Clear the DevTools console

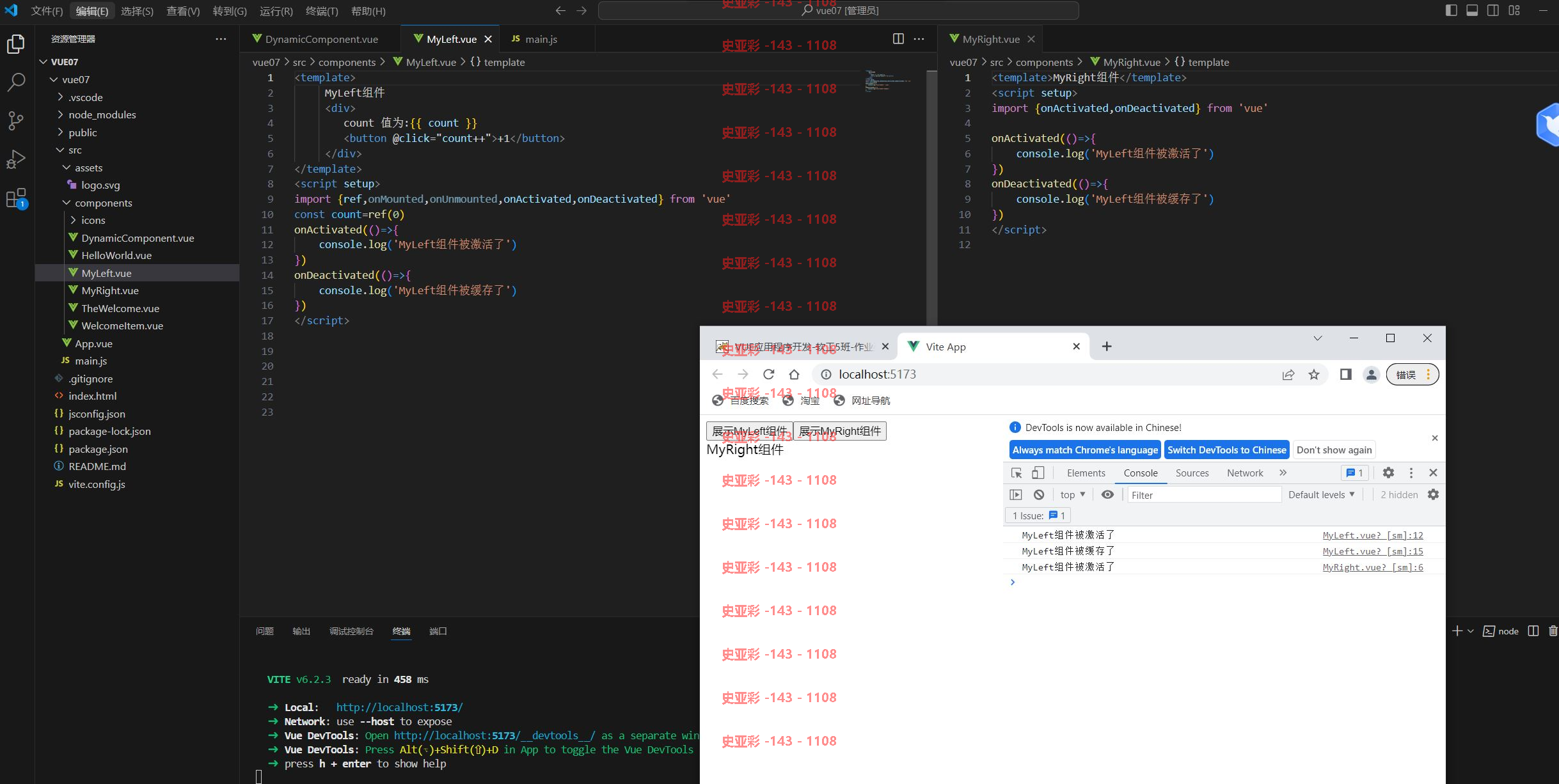(1039, 494)
